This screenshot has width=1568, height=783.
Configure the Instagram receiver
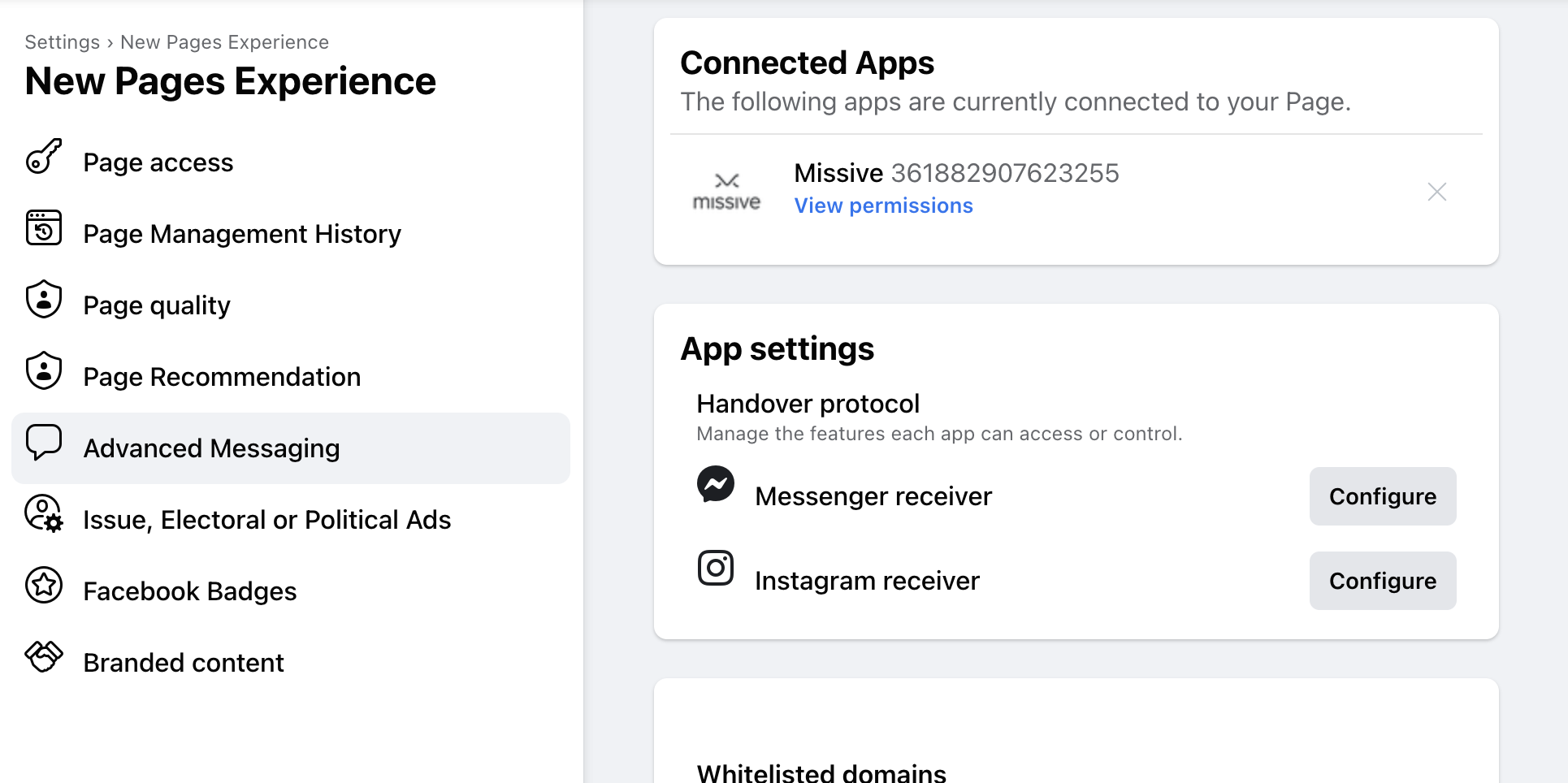click(1382, 581)
